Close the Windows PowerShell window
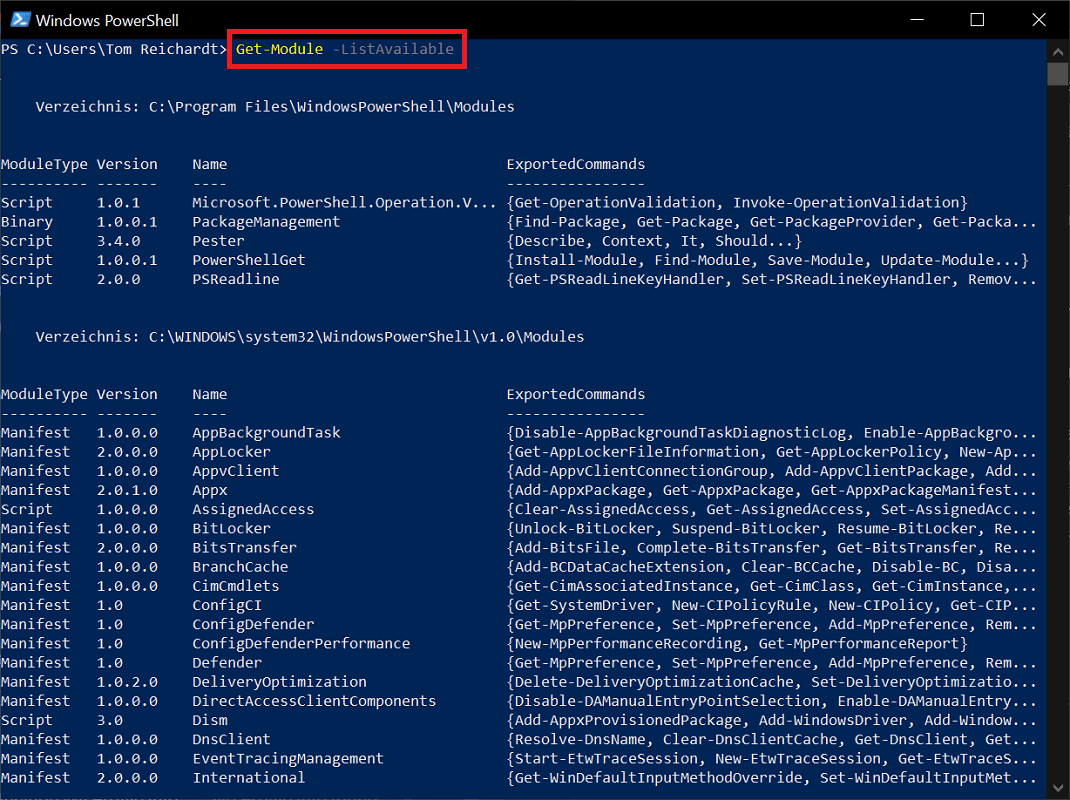The image size is (1070, 800). (x=1039, y=20)
